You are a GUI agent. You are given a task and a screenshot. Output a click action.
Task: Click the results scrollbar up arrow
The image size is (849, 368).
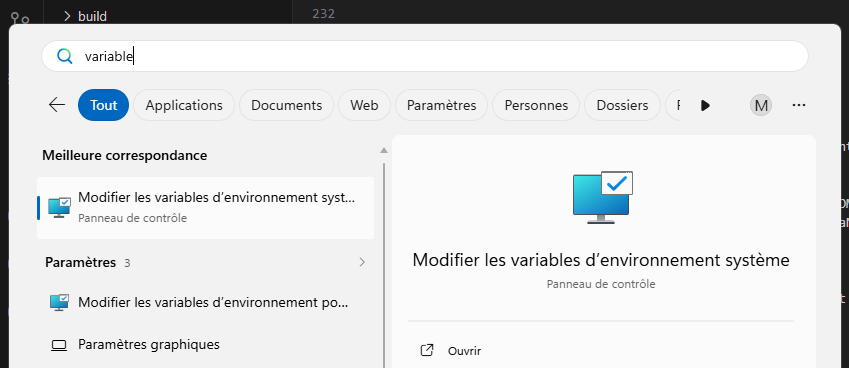[x=384, y=150]
